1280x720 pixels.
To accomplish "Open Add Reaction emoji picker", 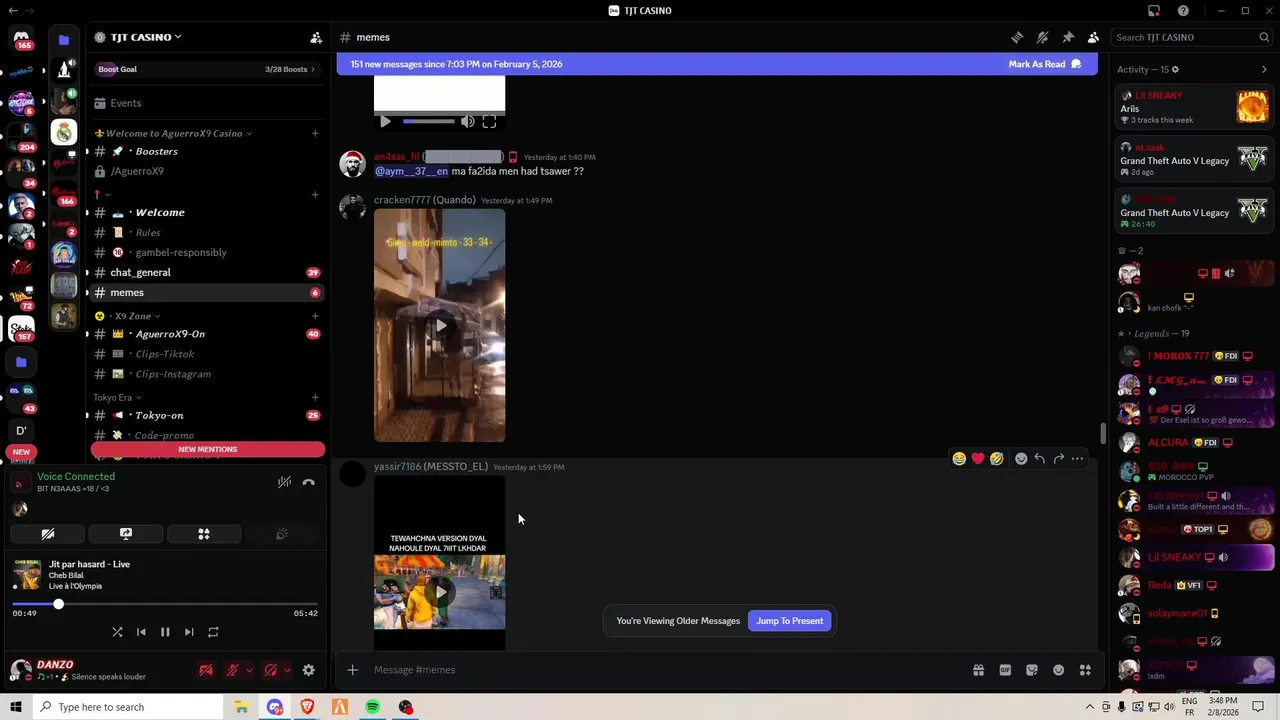I will (1021, 458).
